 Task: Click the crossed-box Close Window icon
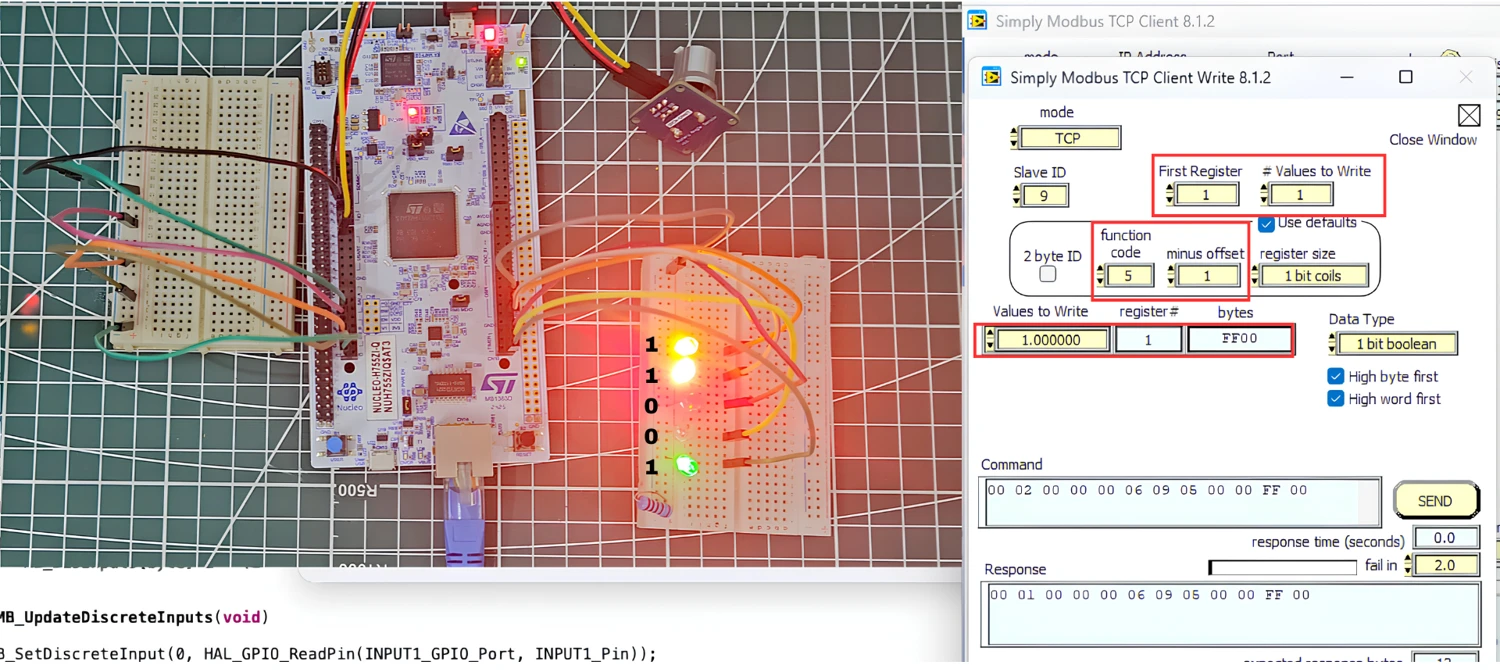tap(1468, 115)
